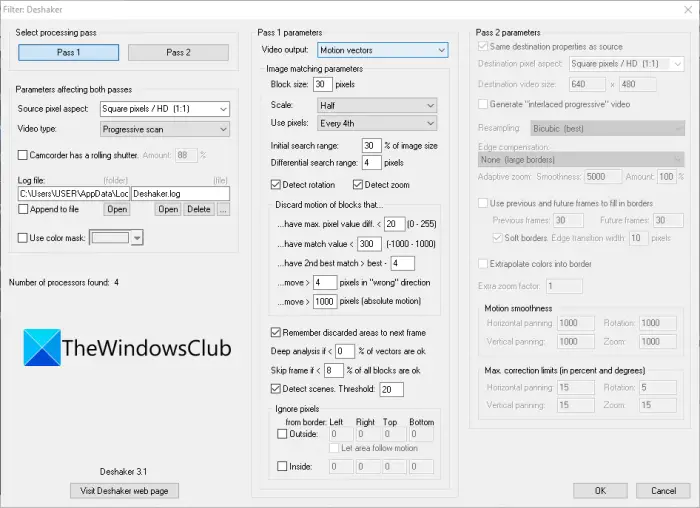Screen dimensions: 700x508
Task: Click max pixel value diff field
Action: pyautogui.click(x=394, y=224)
